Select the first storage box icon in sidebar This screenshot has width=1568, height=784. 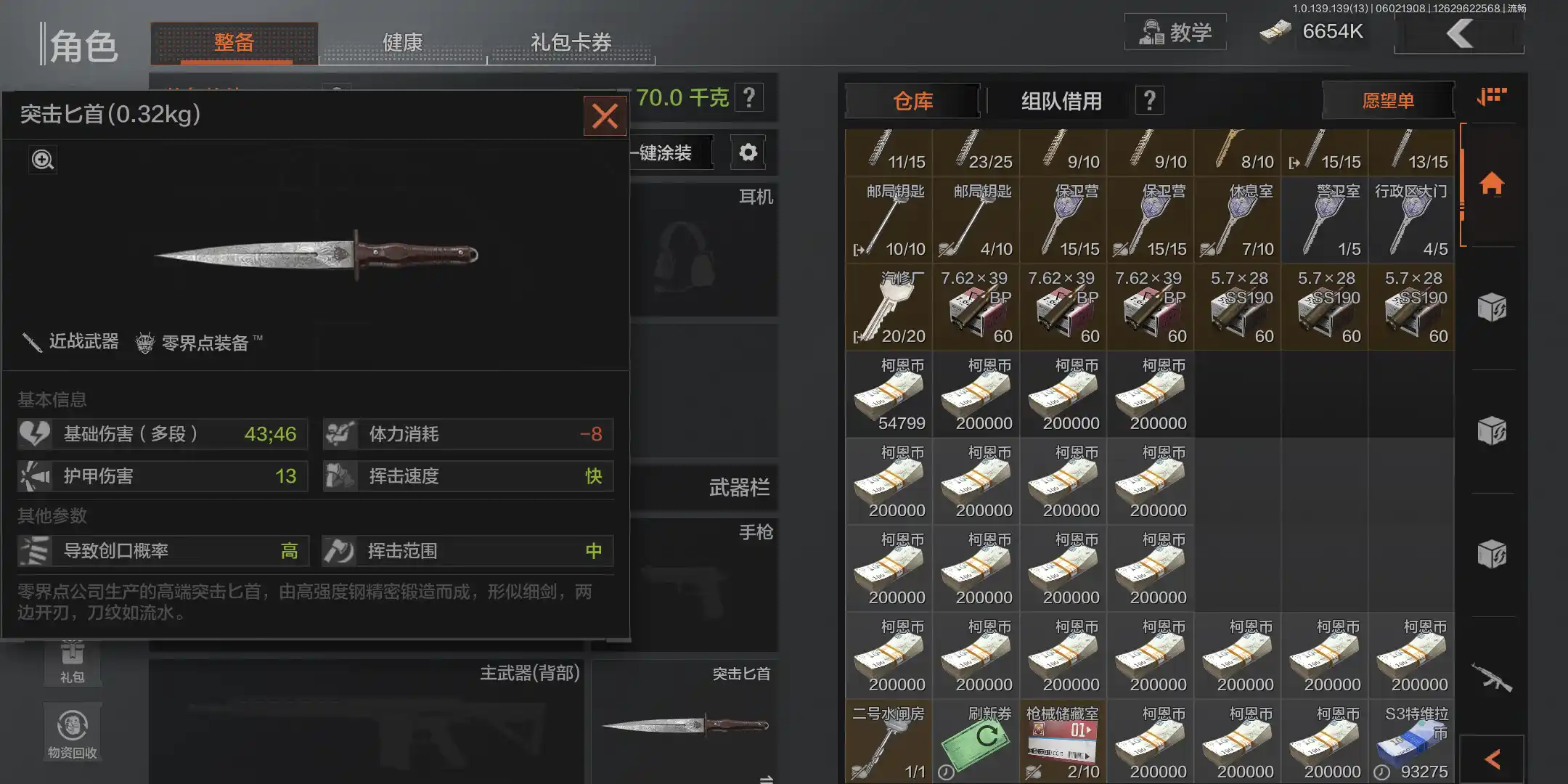[1492, 307]
